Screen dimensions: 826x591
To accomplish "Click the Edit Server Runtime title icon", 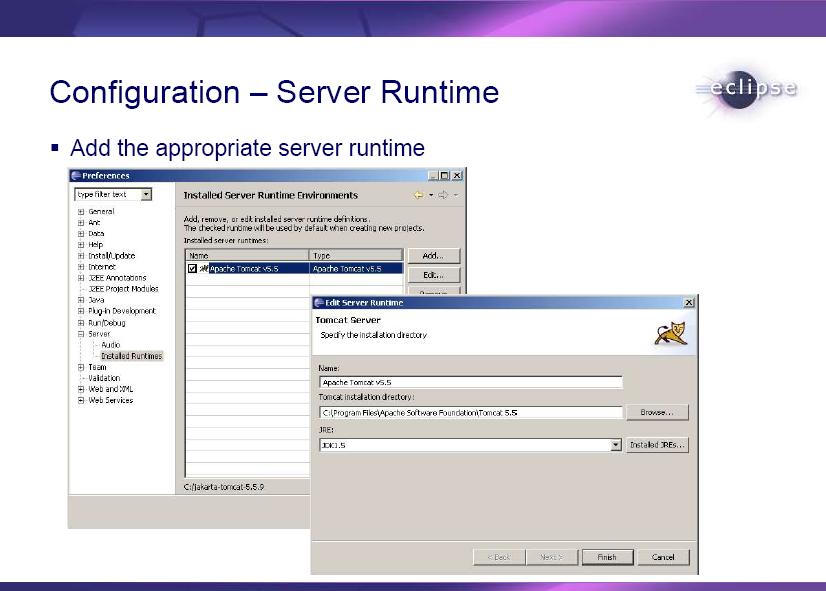I will pos(319,303).
